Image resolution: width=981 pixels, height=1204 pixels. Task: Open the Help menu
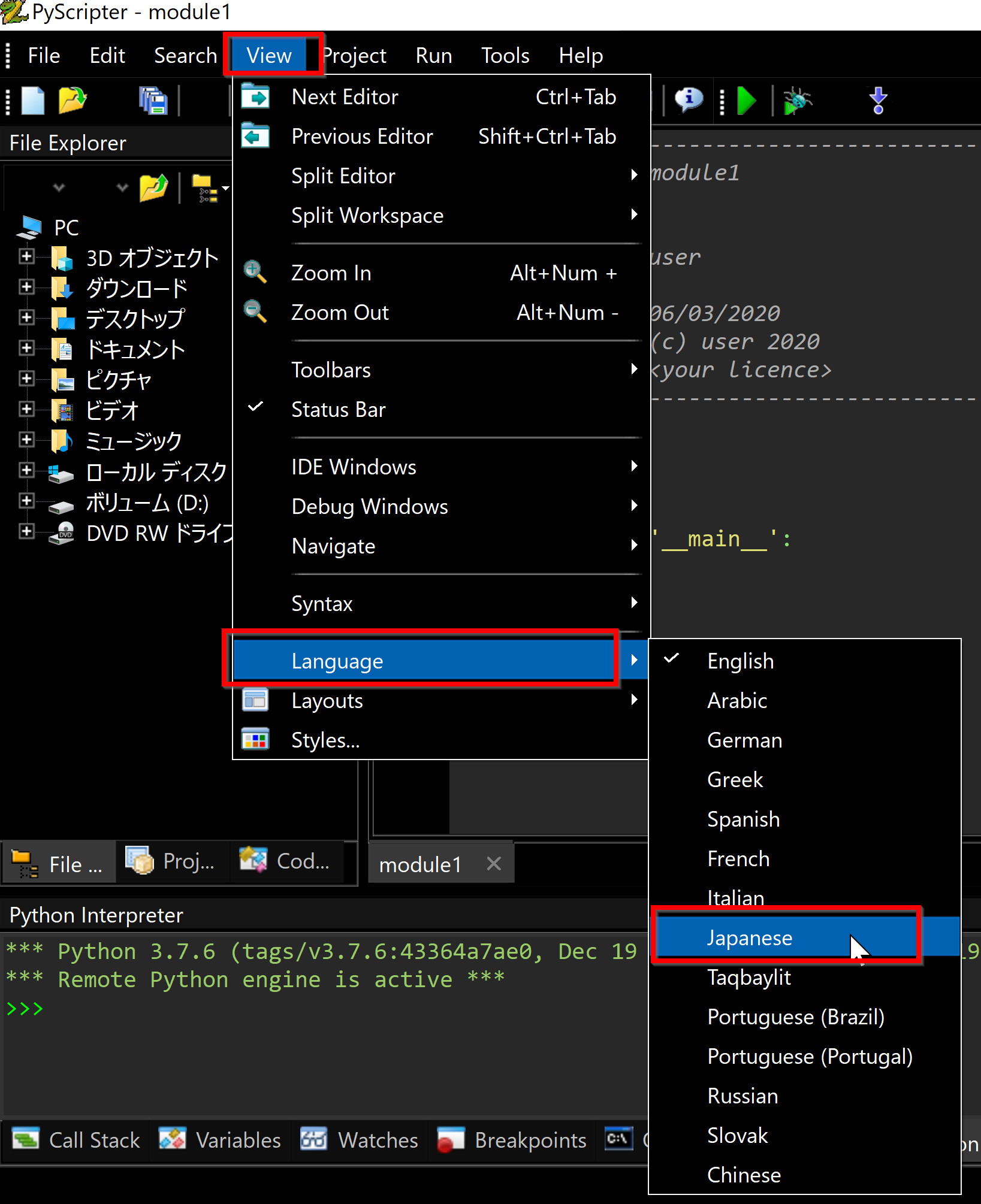click(x=581, y=56)
